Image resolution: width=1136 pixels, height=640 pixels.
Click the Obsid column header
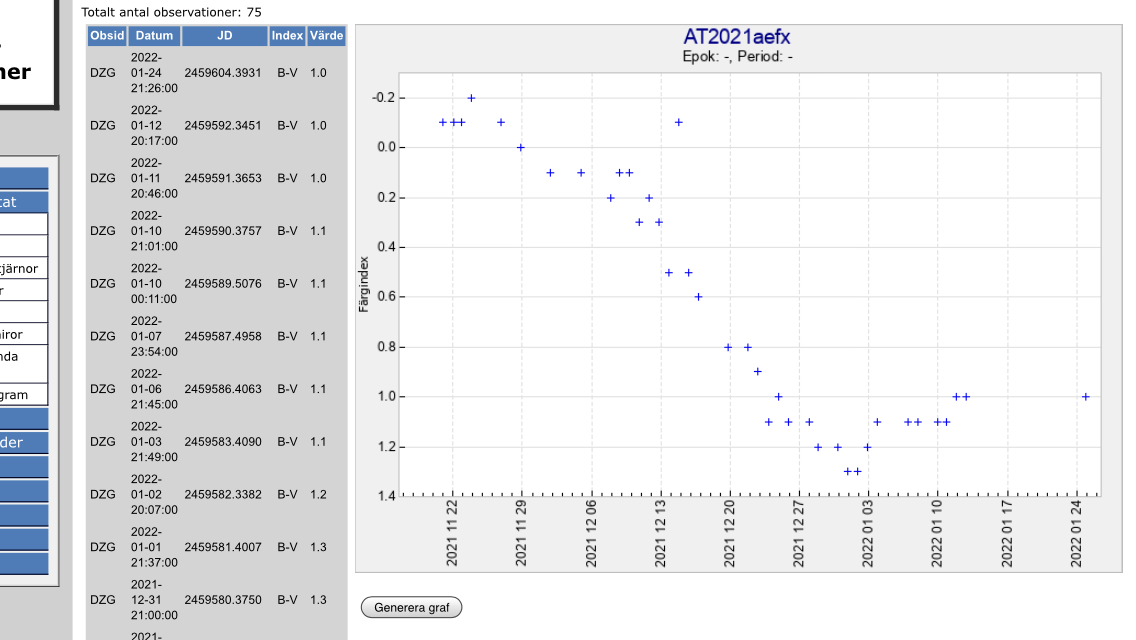tap(107, 36)
